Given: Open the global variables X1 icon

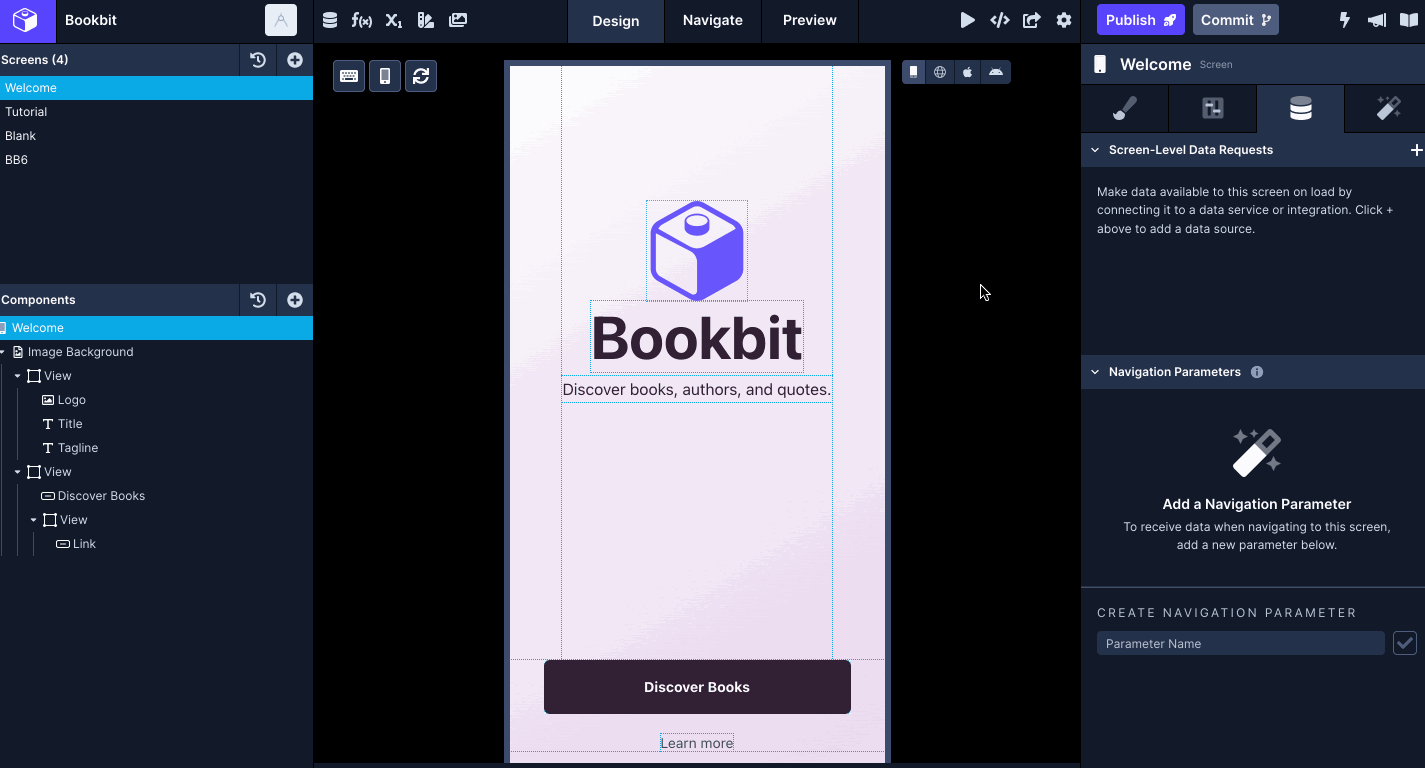Looking at the screenshot, I should pyautogui.click(x=394, y=20).
